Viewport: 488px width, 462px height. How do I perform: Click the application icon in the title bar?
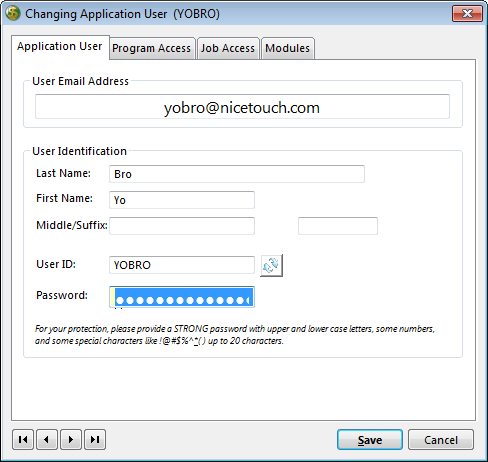[13, 13]
